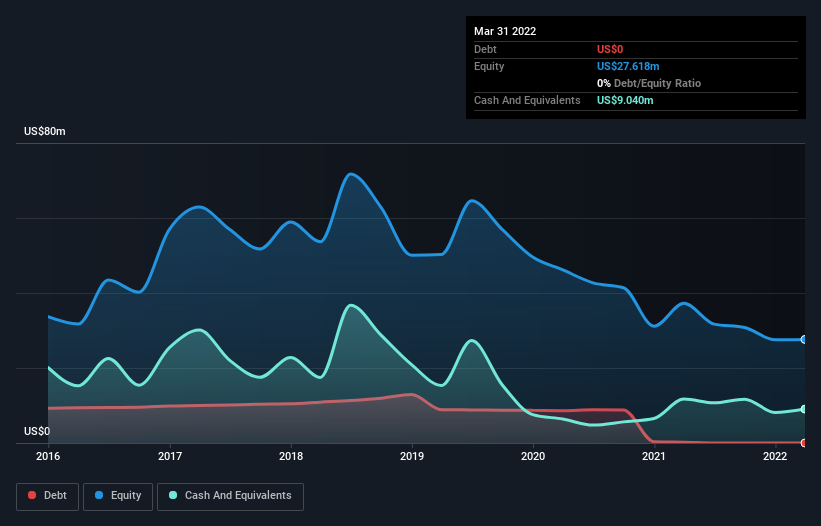Select the 2020 x-axis label
This screenshot has height=526, width=821.
pos(533,456)
